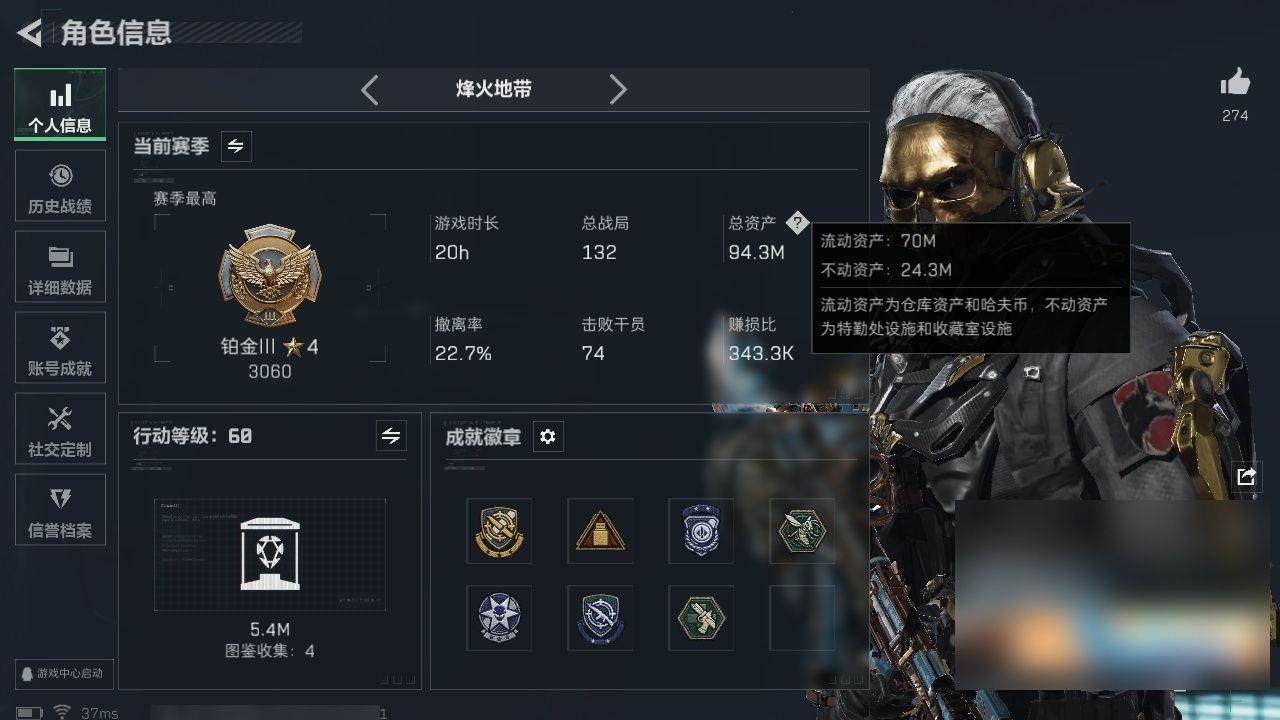The width and height of the screenshot is (1280, 720).
Task: Open the 社交定制 section
Action: click(x=60, y=429)
